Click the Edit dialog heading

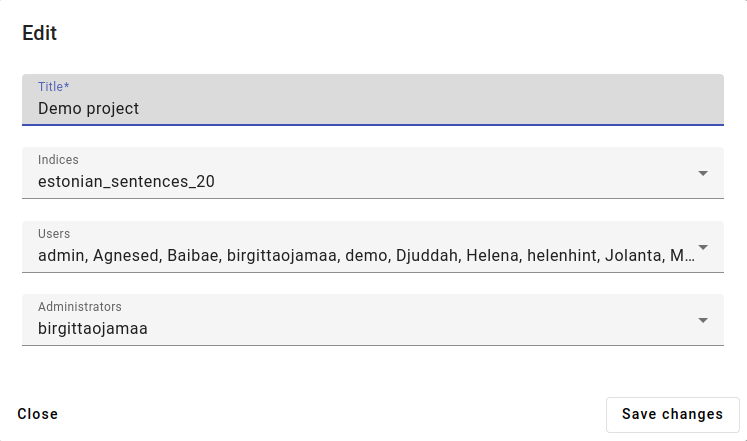tap(40, 33)
